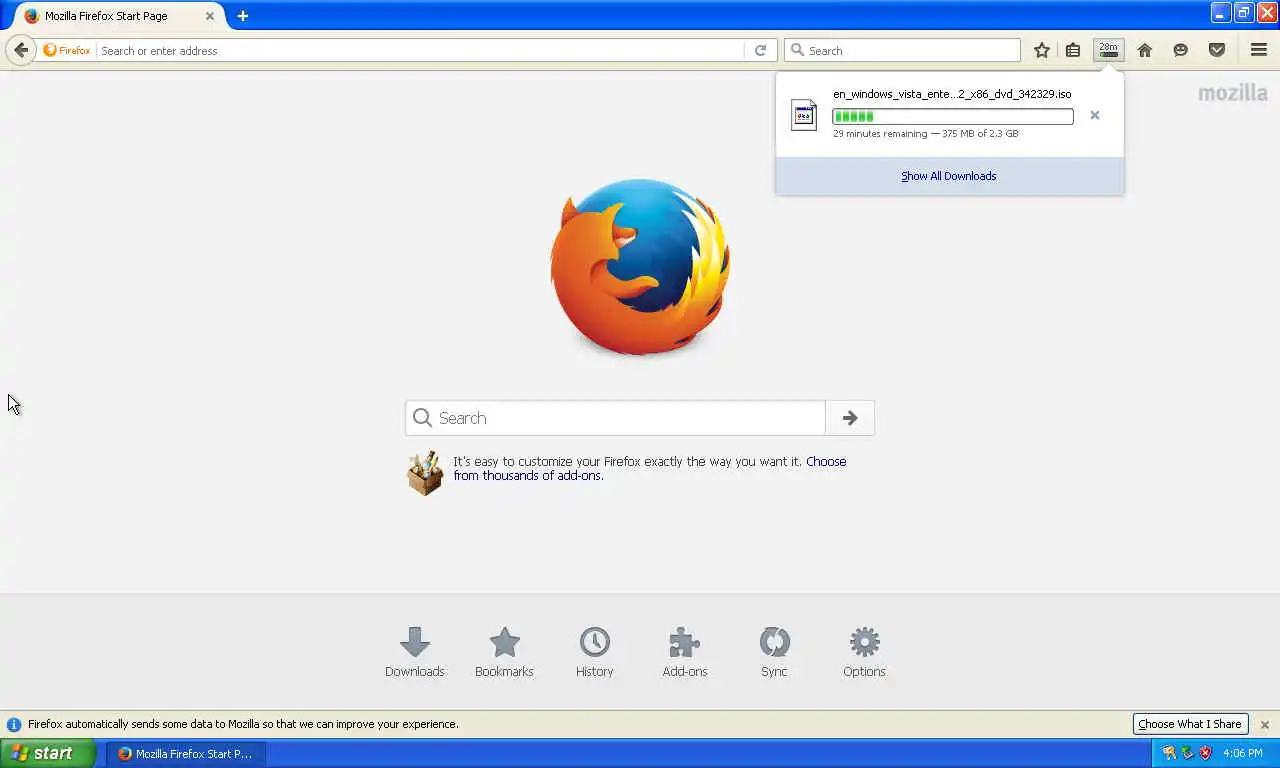Open Bookmarks star shortcut

(505, 653)
